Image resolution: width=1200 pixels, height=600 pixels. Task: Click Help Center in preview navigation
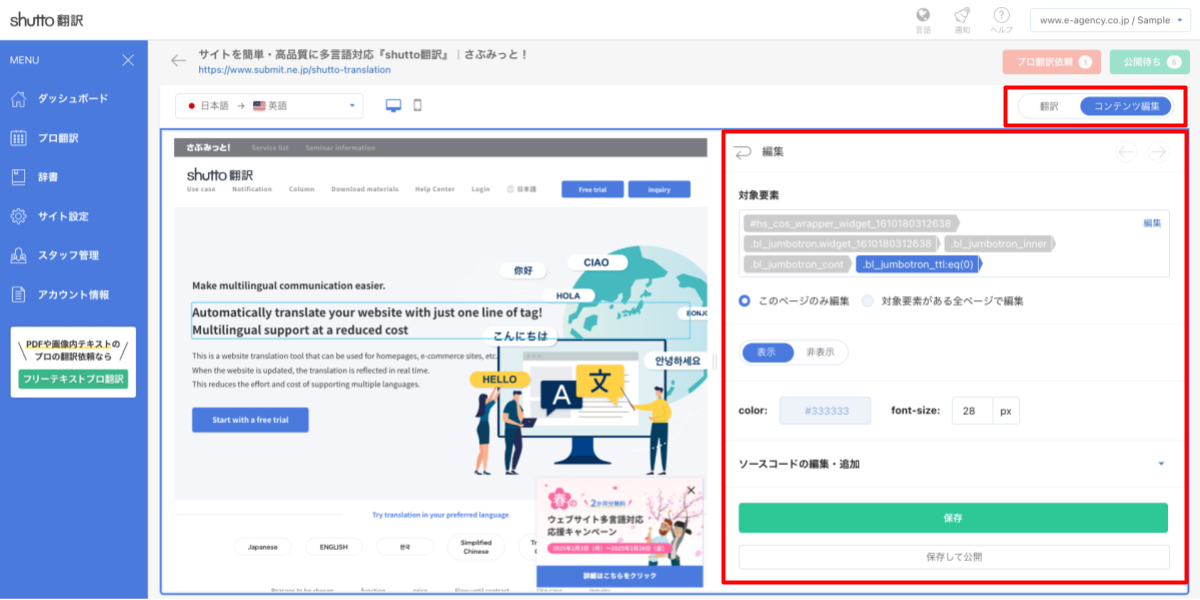pos(435,189)
